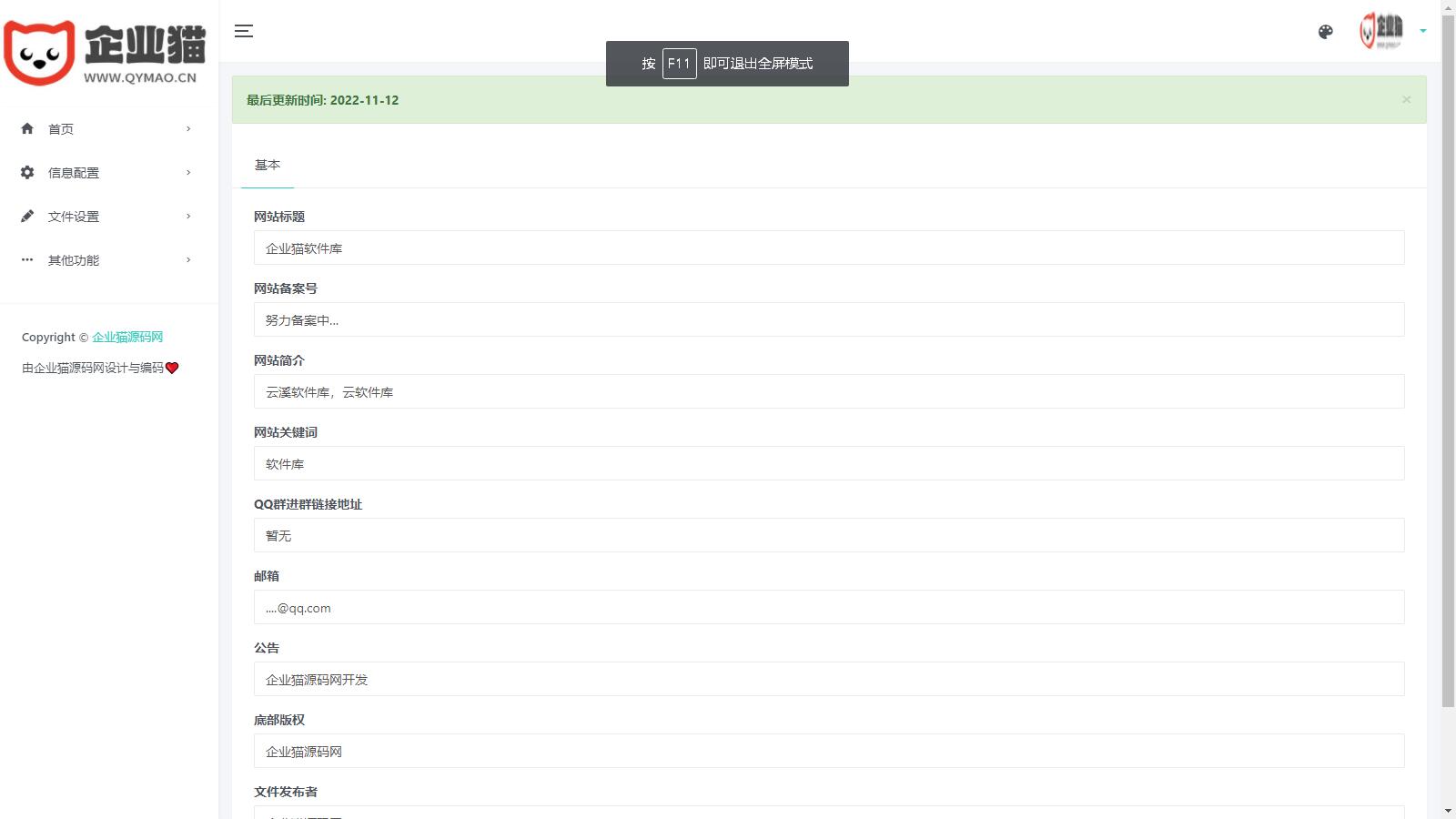Click the 企业猫 logo in sidebar
Viewport: 1456px width, 819px height.
point(105,53)
